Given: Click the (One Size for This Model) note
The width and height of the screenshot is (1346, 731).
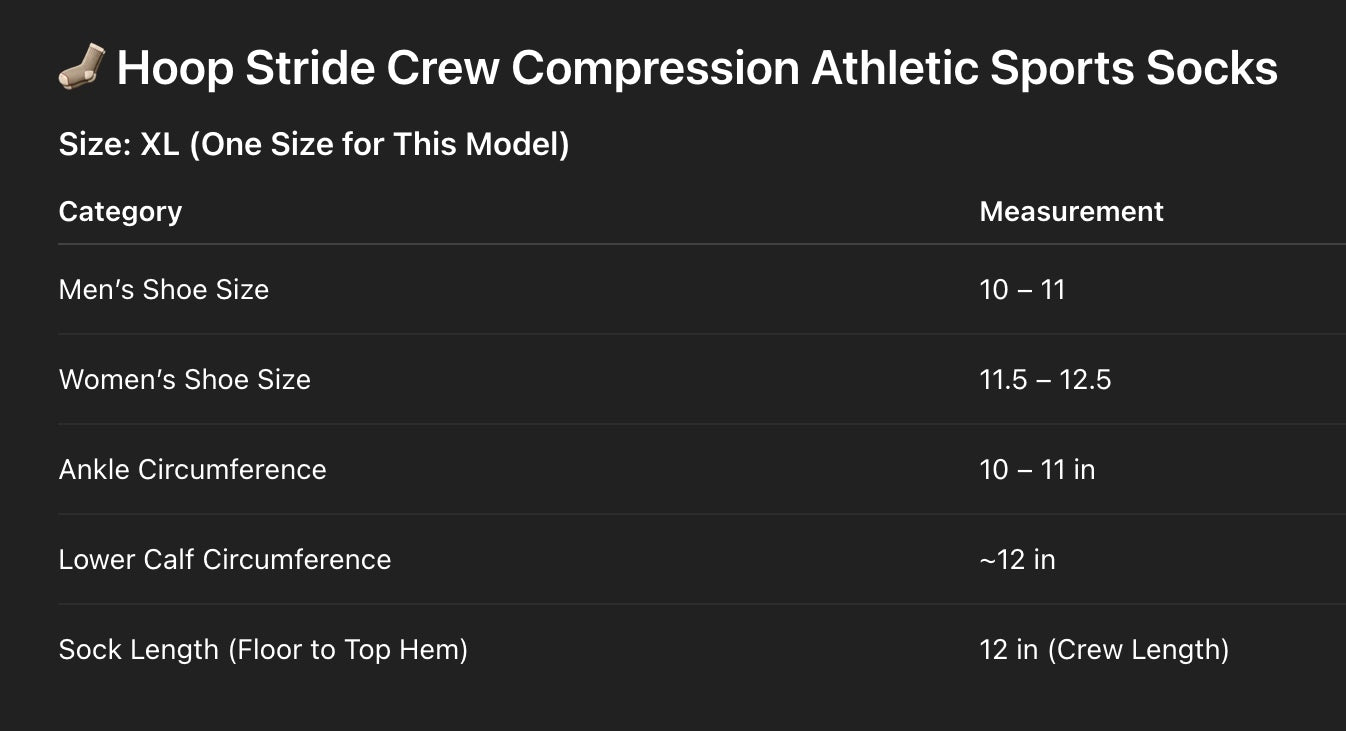Looking at the screenshot, I should pyautogui.click(x=379, y=145).
